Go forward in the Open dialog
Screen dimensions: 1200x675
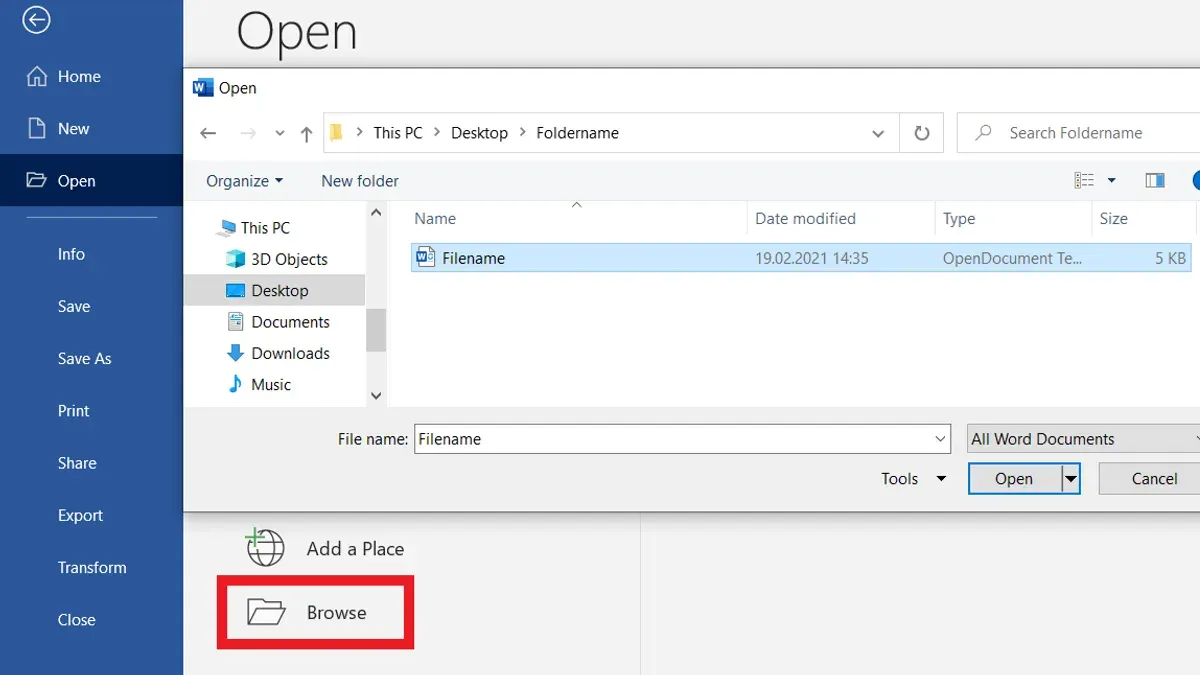pyautogui.click(x=248, y=133)
